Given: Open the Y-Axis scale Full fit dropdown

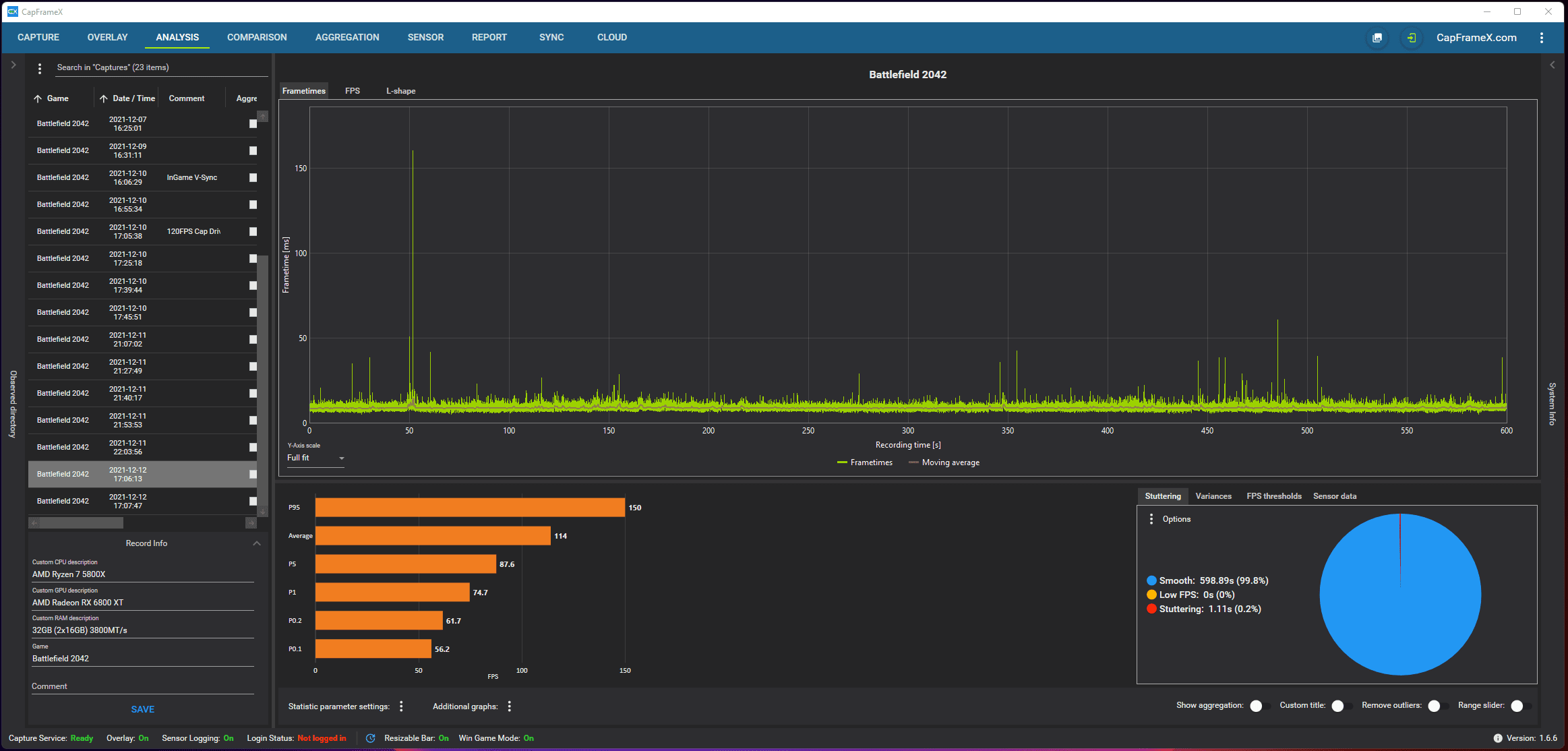Looking at the screenshot, I should 315,458.
